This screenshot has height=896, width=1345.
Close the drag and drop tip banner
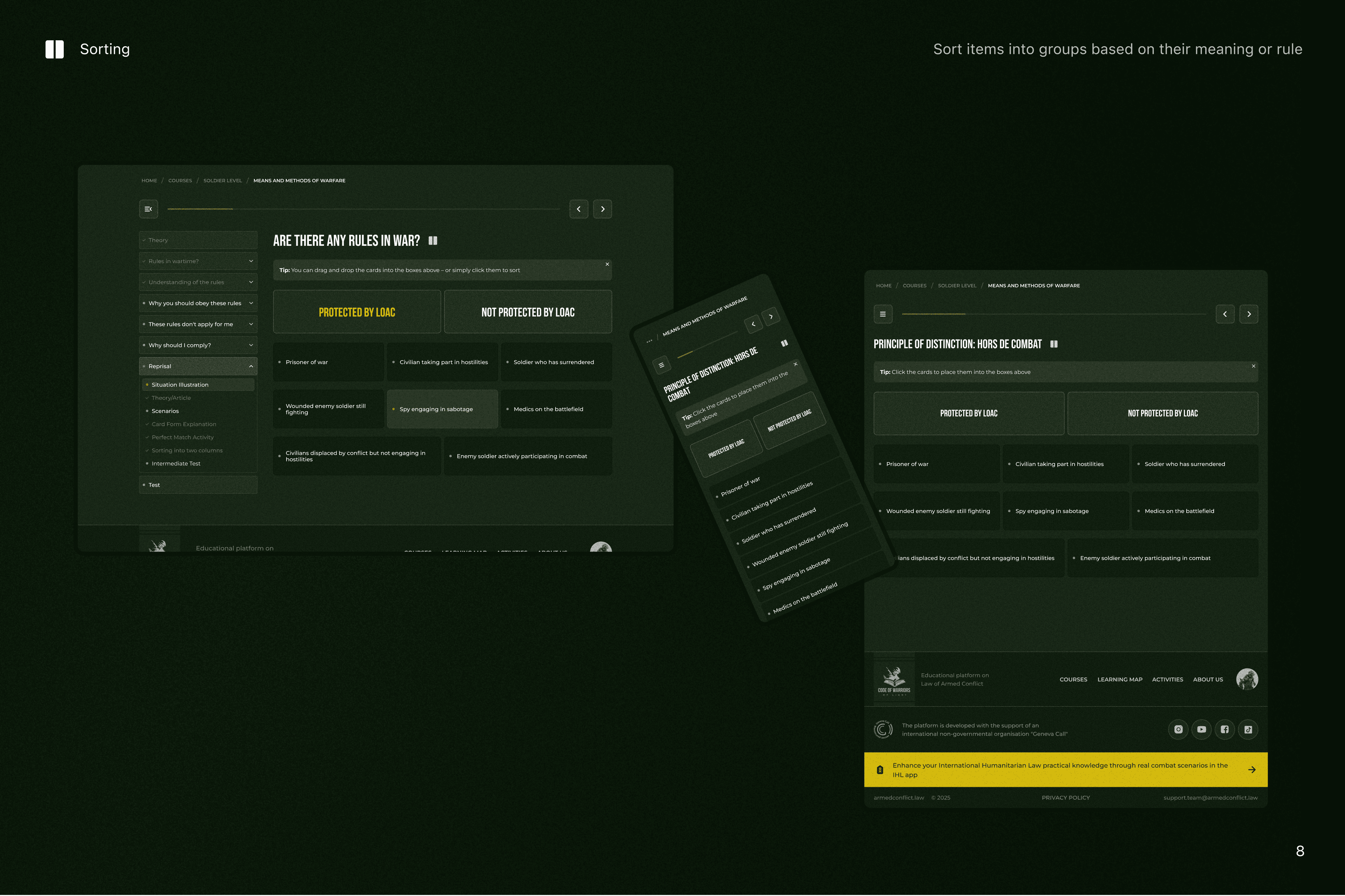(x=607, y=264)
